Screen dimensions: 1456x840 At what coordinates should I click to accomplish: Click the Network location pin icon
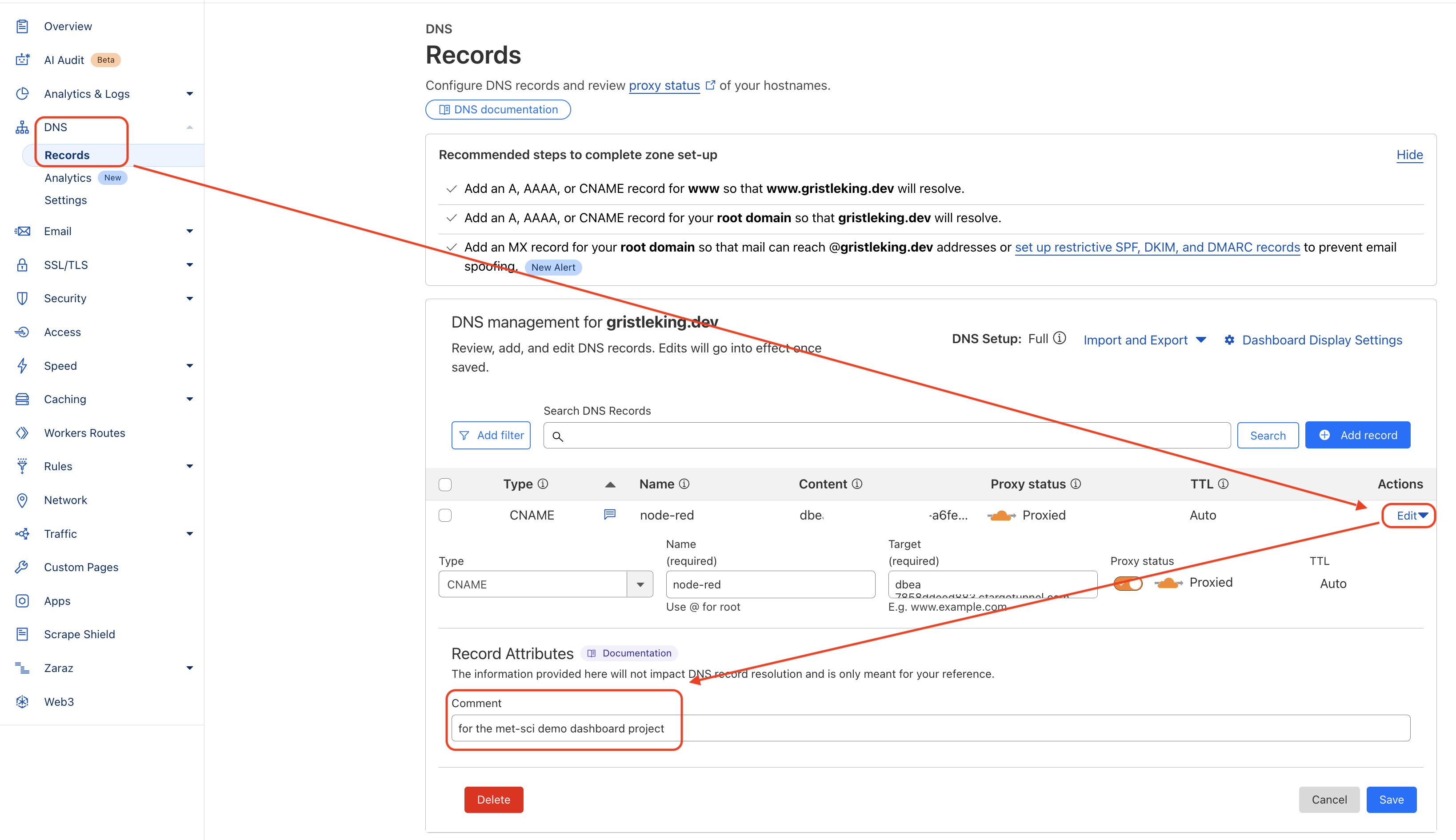pos(22,500)
